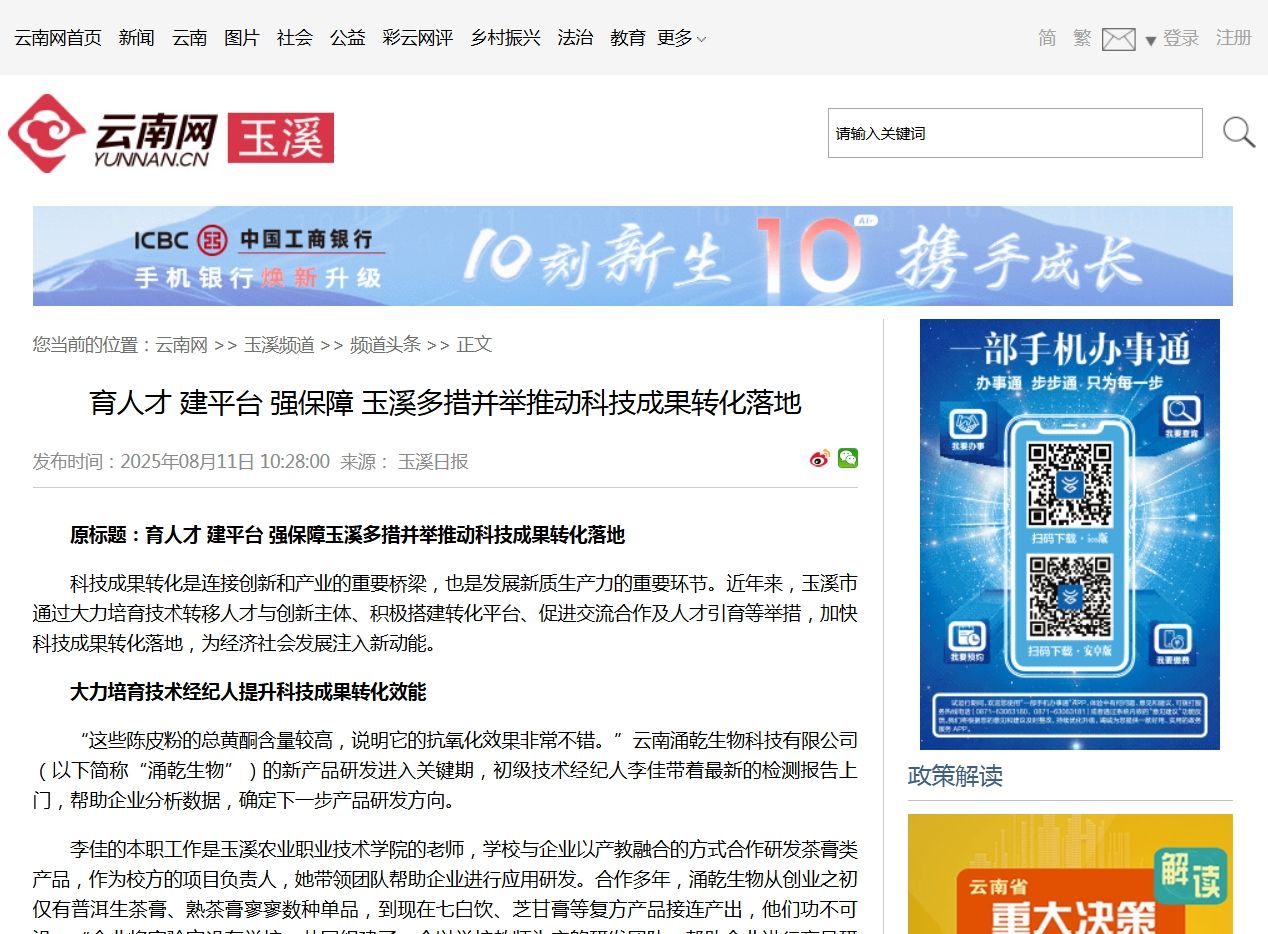Screen dimensions: 1268x934
Task: Click the 登录 login link
Action: tap(1181, 38)
